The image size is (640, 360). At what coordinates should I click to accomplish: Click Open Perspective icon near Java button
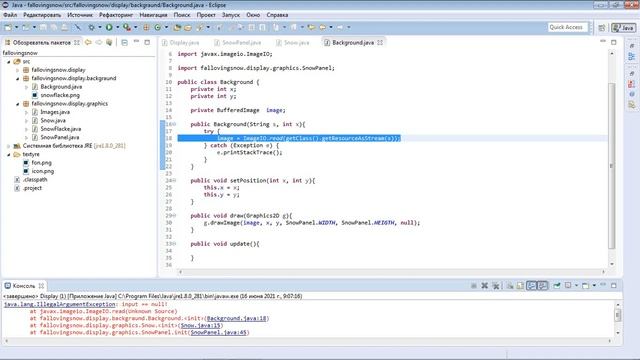602,28
